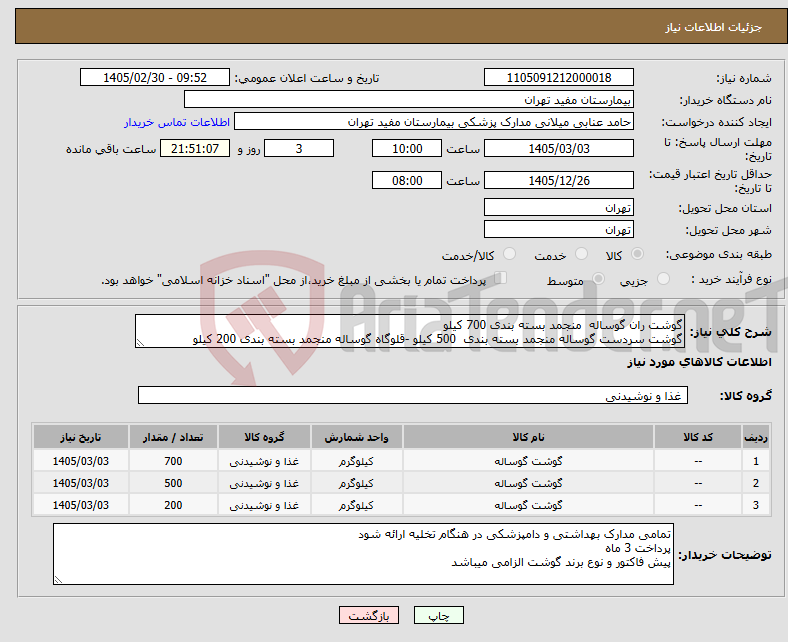Click the response deadline date 1405/03/03 field

tap(559, 148)
